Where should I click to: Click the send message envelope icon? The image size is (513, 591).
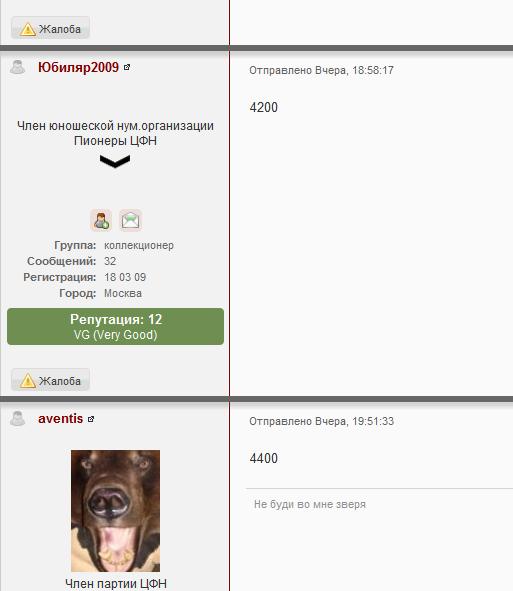tap(130, 220)
